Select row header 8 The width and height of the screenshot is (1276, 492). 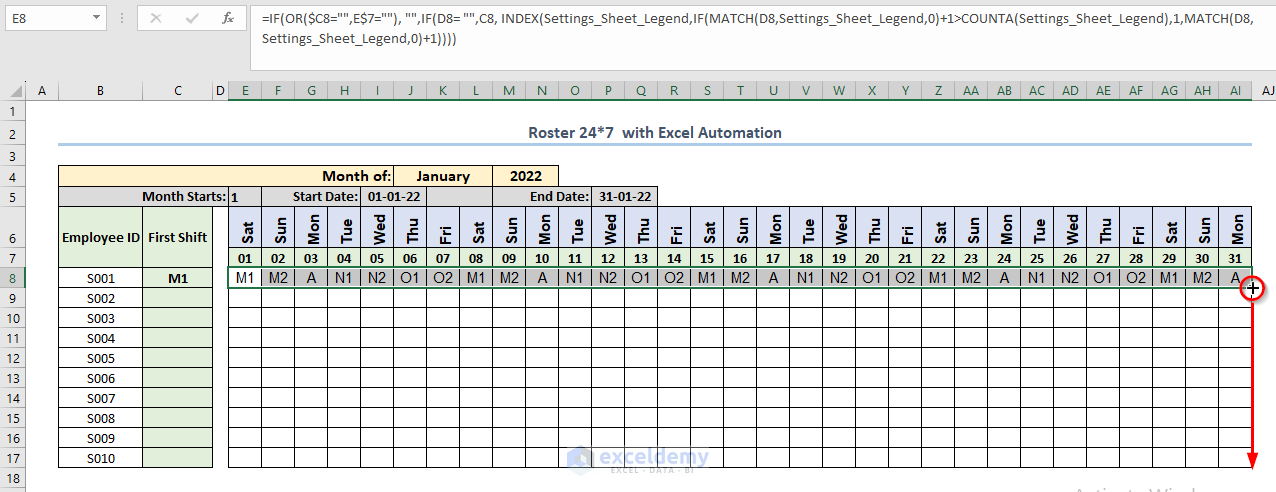(x=13, y=278)
